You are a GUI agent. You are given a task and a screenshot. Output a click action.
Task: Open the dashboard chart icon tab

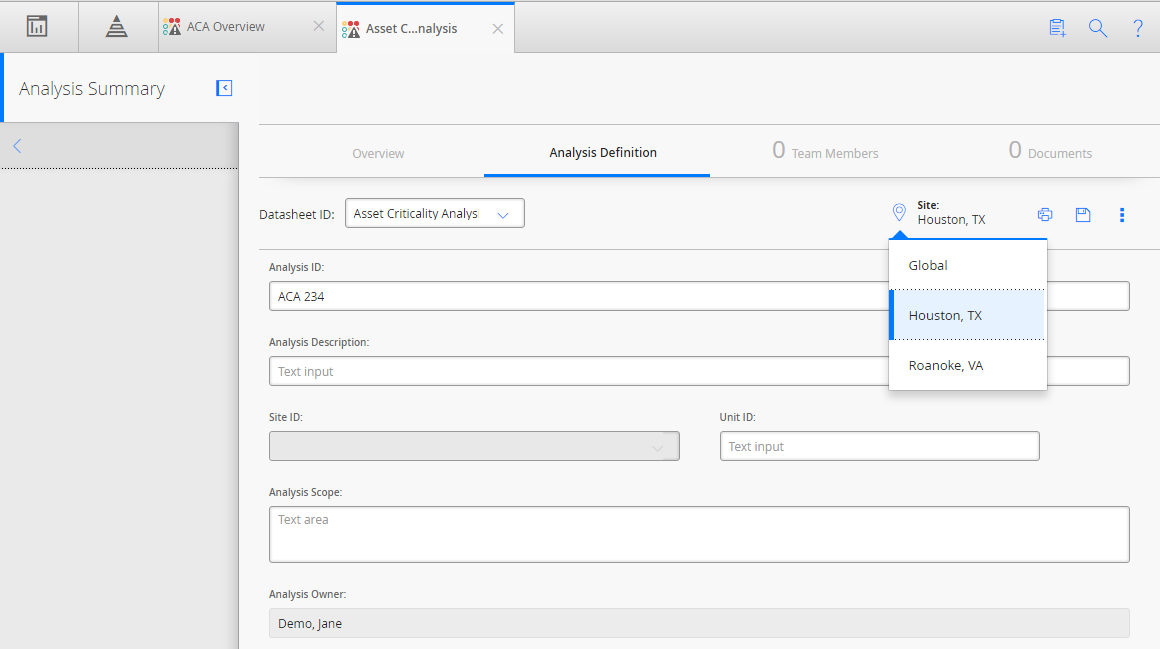(x=37, y=27)
